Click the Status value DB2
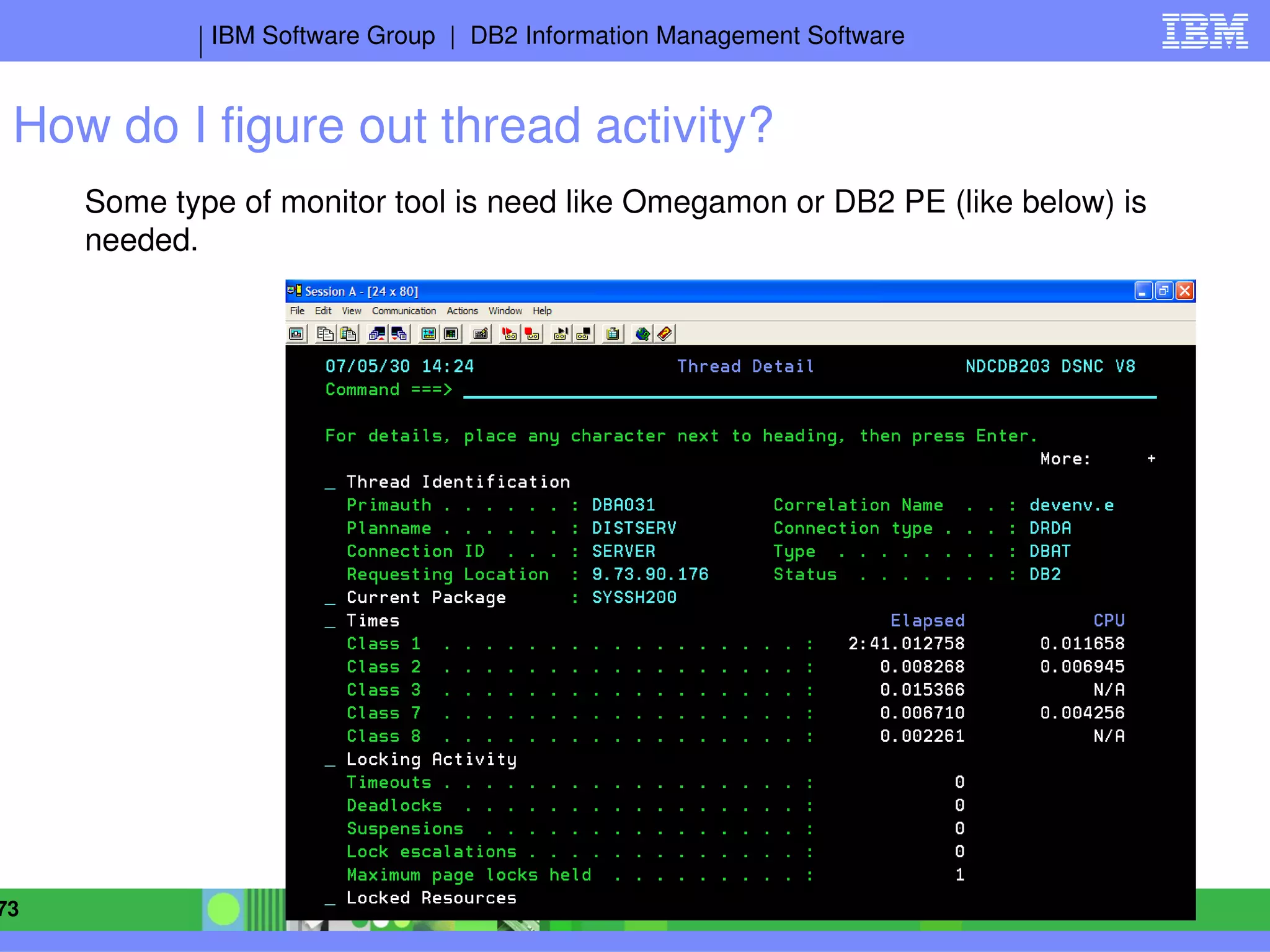1270x952 pixels. [1045, 575]
